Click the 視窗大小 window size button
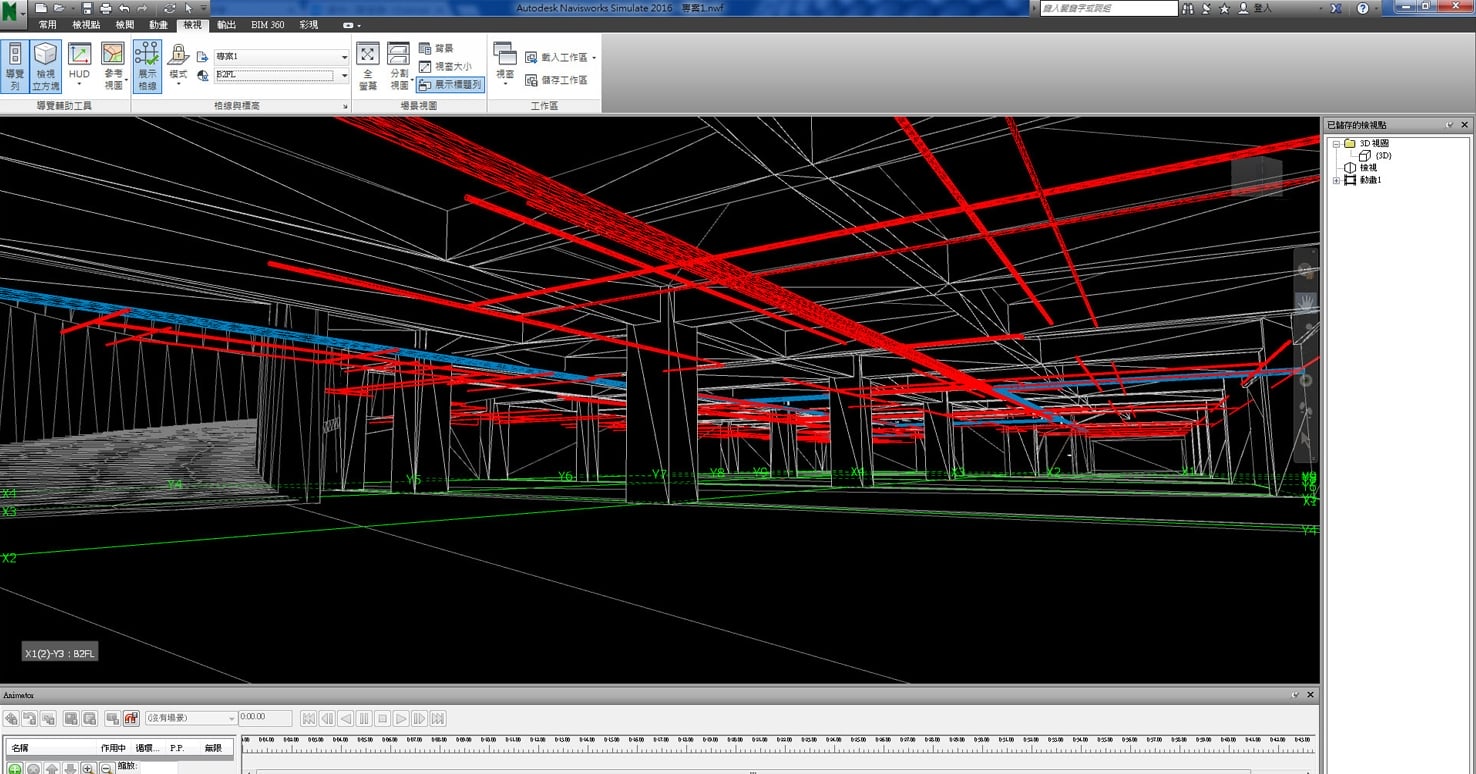 445,66
